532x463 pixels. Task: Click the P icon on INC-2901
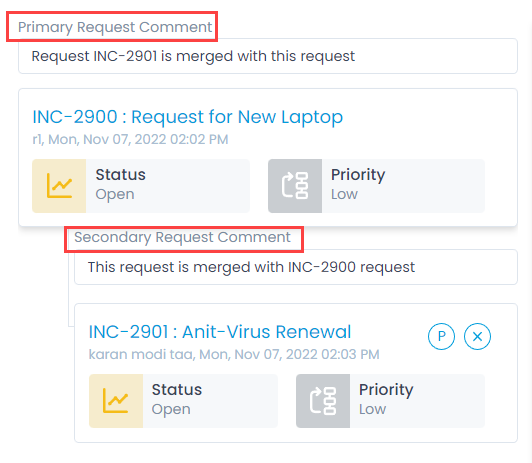point(441,336)
